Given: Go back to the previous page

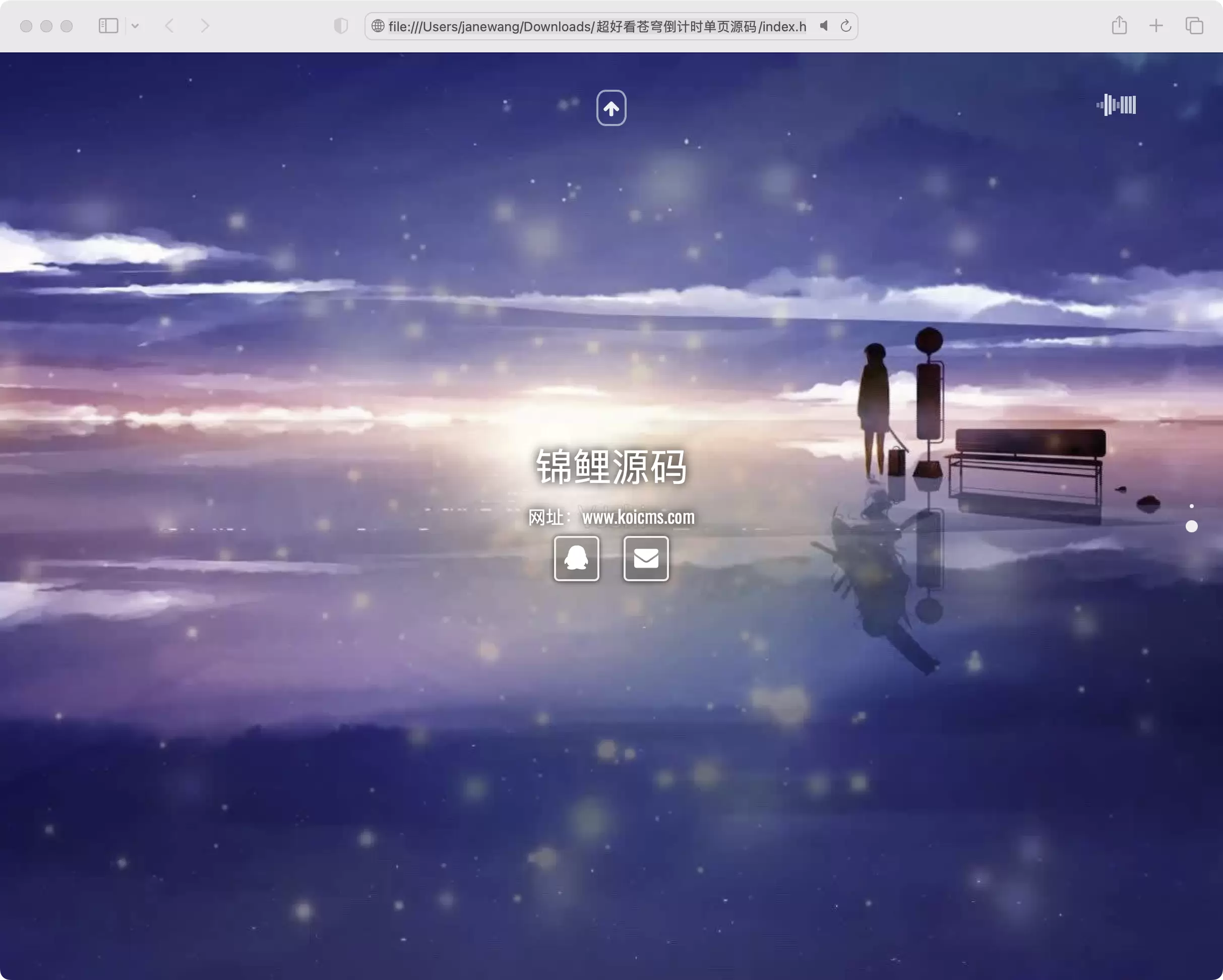Looking at the screenshot, I should [169, 26].
